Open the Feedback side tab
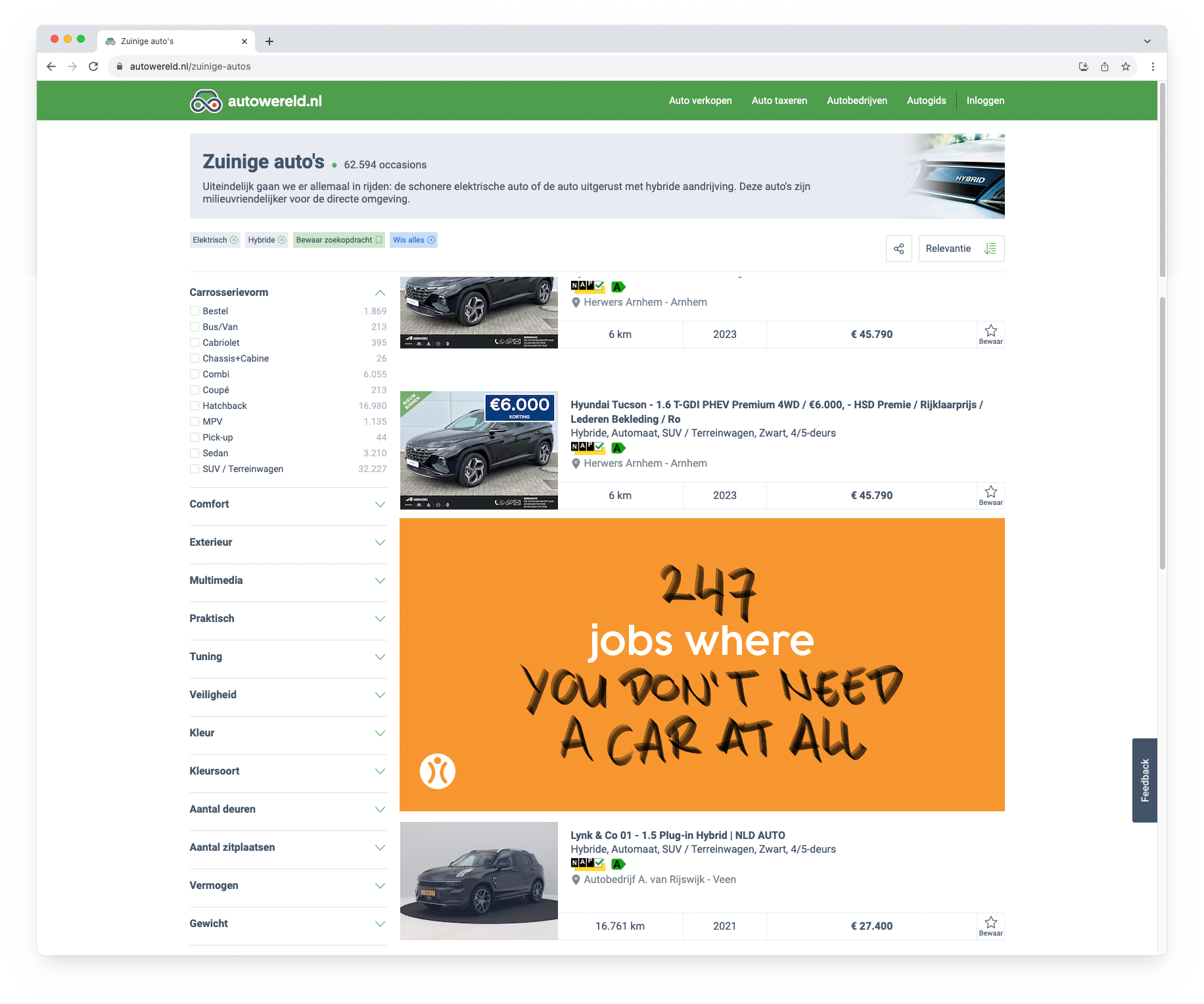The width and height of the screenshot is (1204, 1004). [1144, 780]
